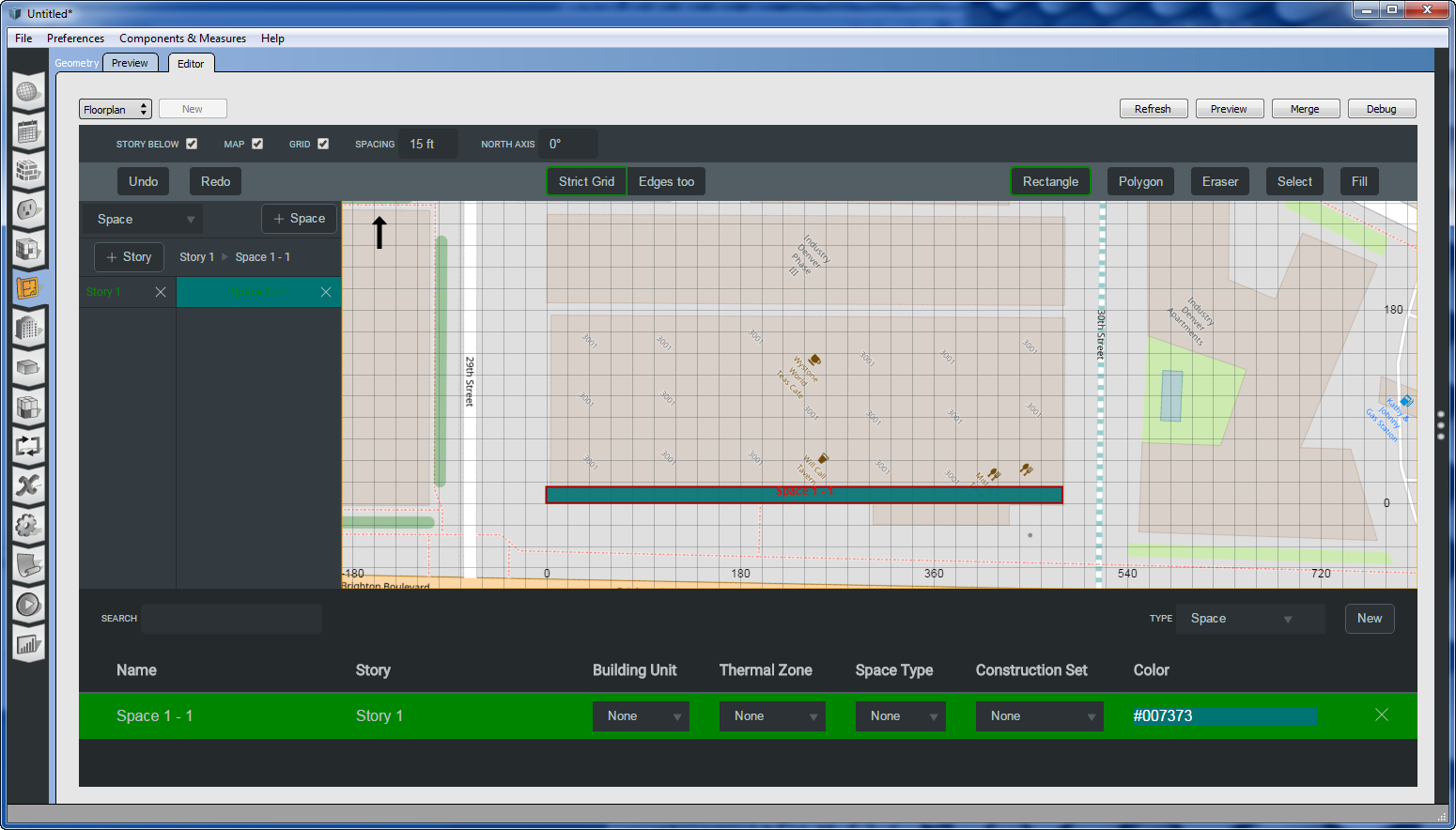
Task: Disable the MAP checkbox
Action: [x=257, y=144]
